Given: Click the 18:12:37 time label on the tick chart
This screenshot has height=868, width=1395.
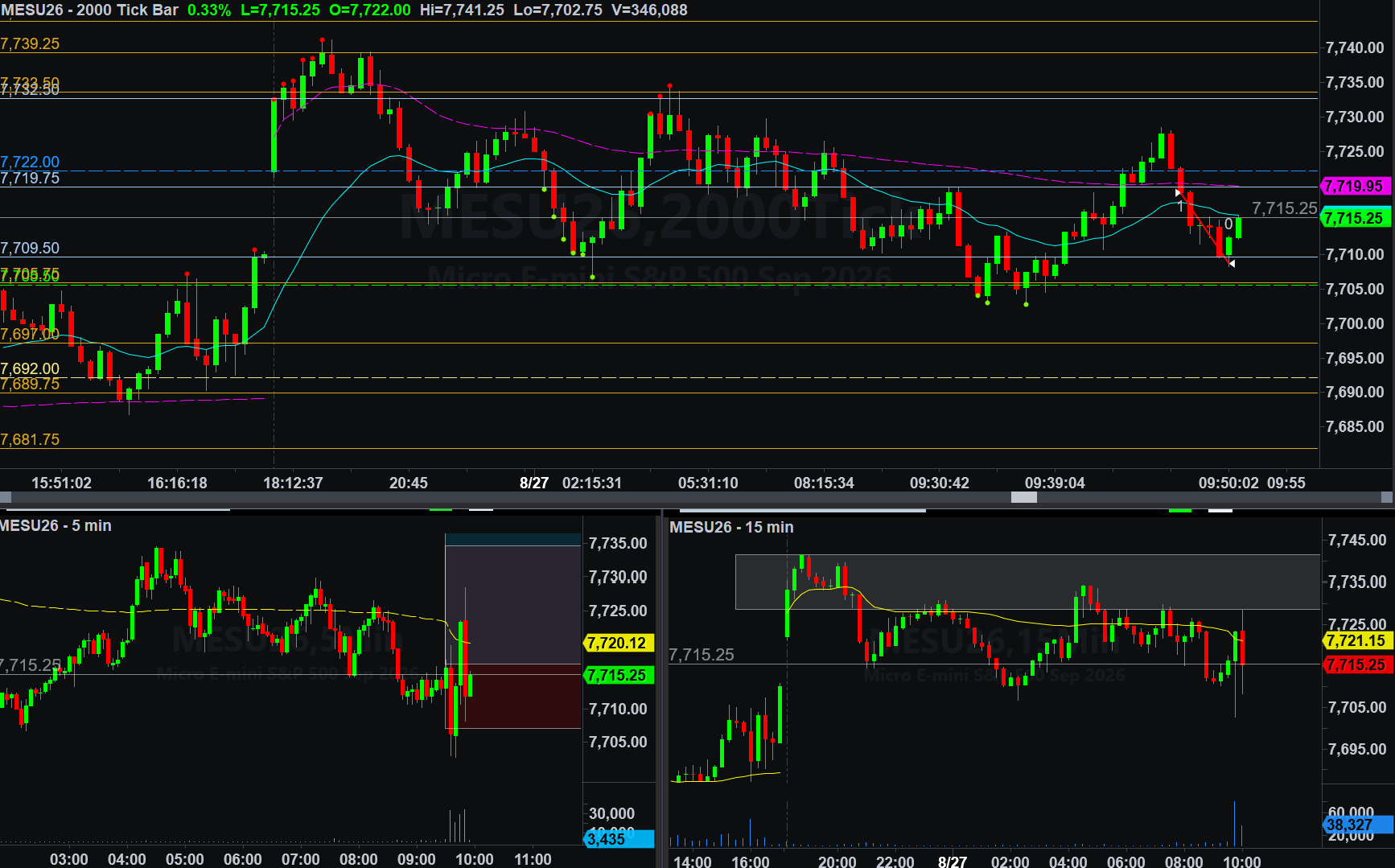Looking at the screenshot, I should tap(293, 483).
